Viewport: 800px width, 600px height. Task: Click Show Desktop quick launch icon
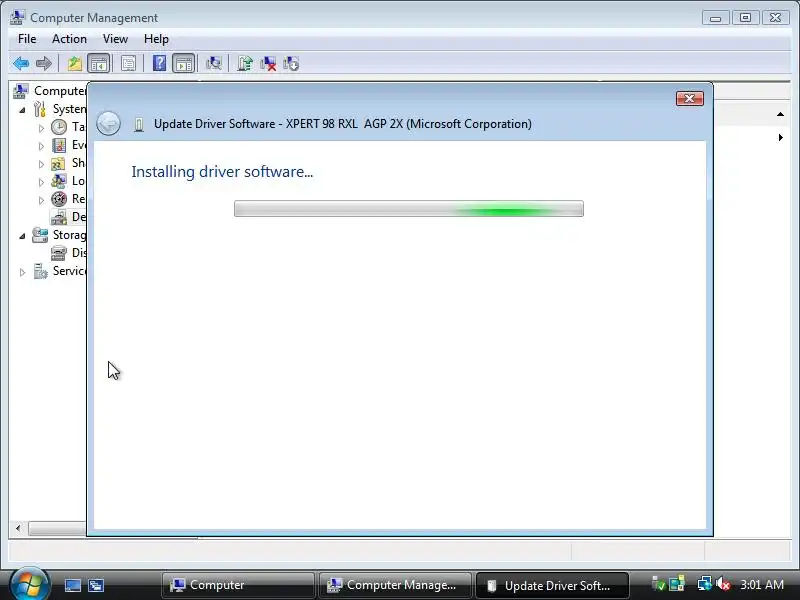coord(72,585)
